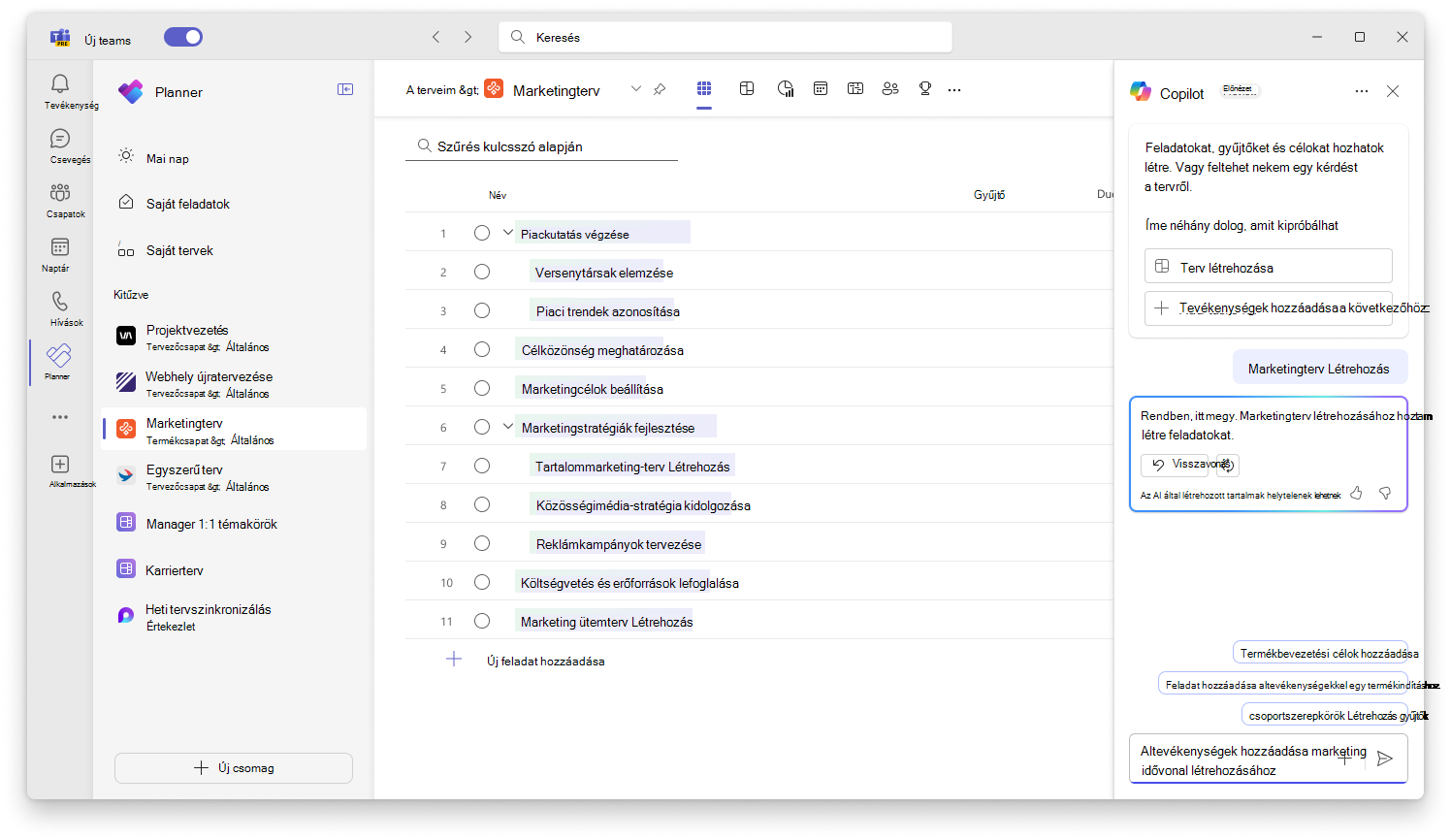Toggle the Új teams switch
Image resolution: width=1451 pixels, height=840 pixels.
183,37
